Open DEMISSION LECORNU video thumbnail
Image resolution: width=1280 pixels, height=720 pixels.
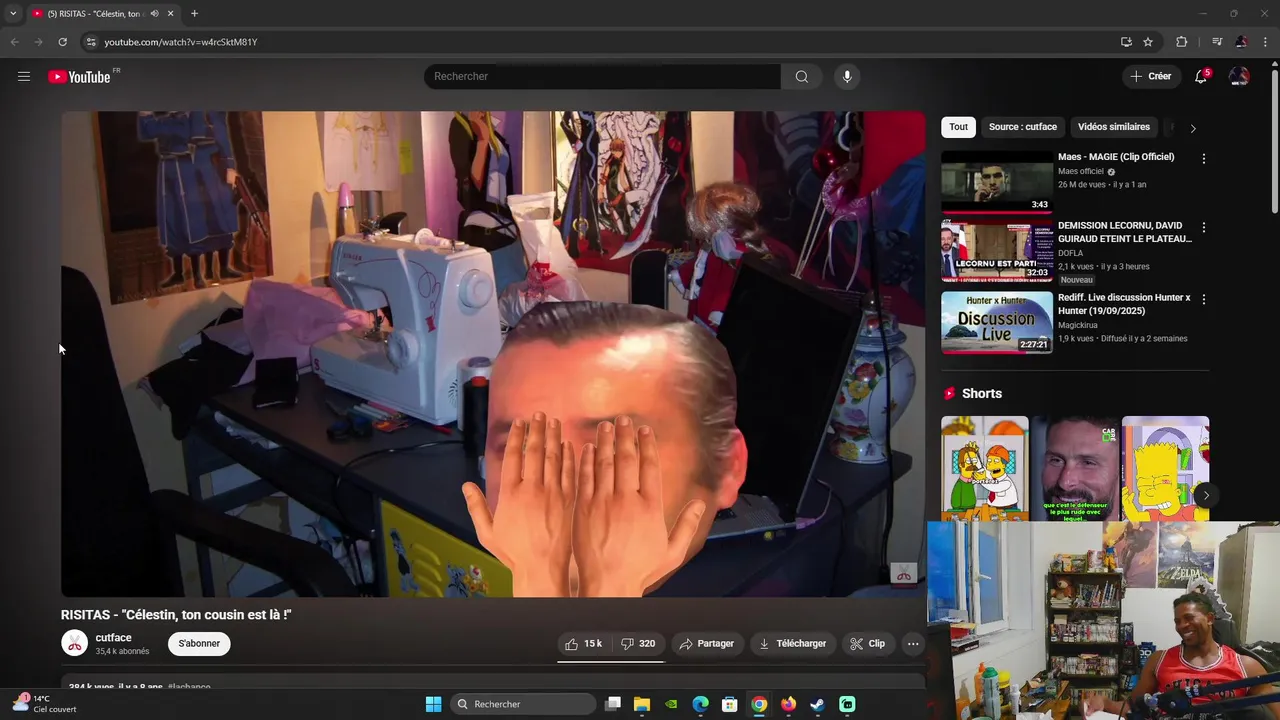(x=997, y=252)
